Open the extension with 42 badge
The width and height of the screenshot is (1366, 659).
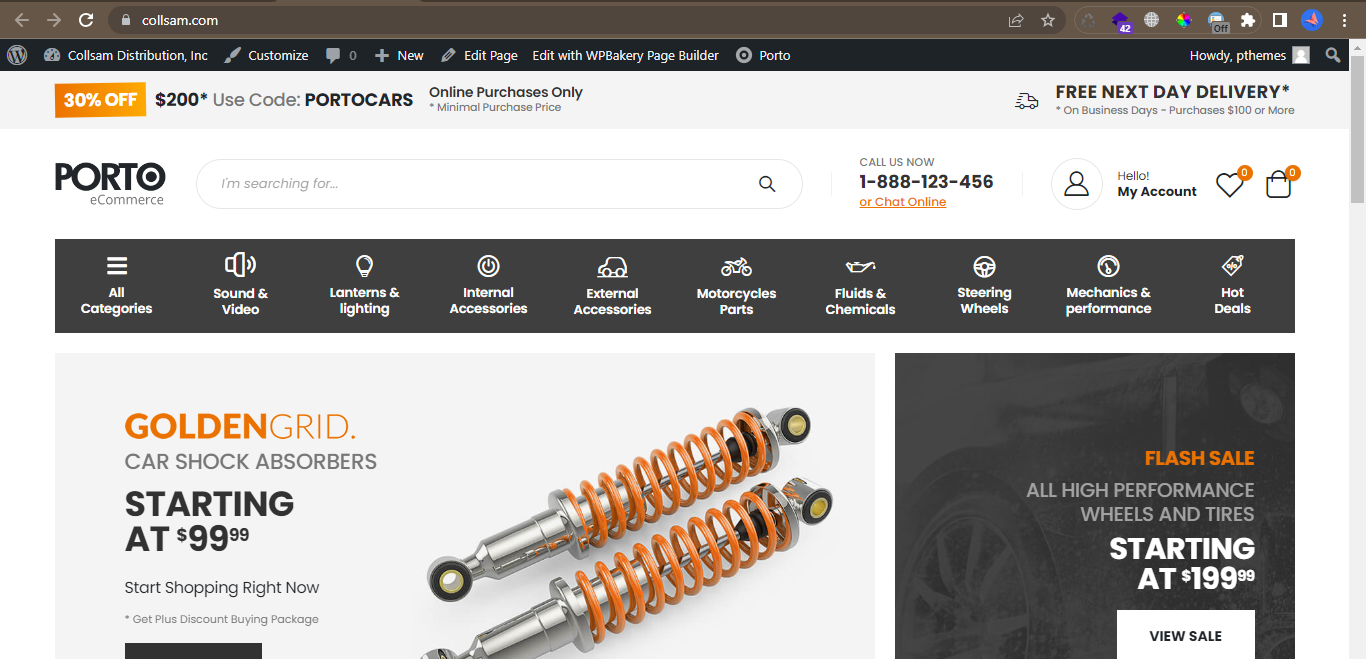[x=1121, y=21]
